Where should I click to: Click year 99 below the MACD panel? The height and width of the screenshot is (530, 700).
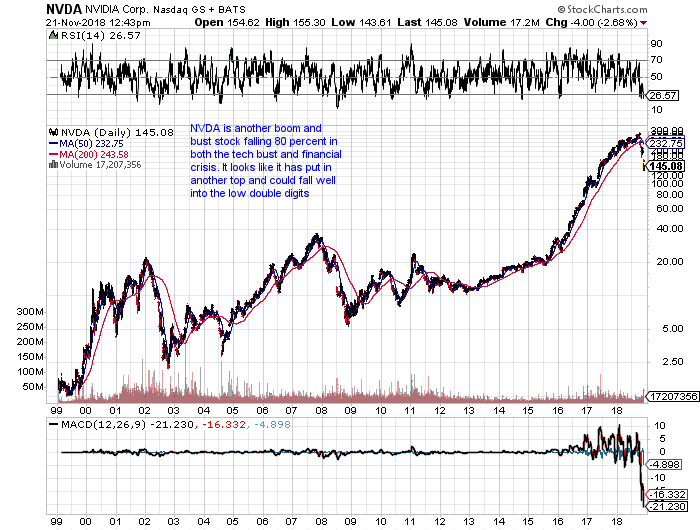(x=56, y=522)
